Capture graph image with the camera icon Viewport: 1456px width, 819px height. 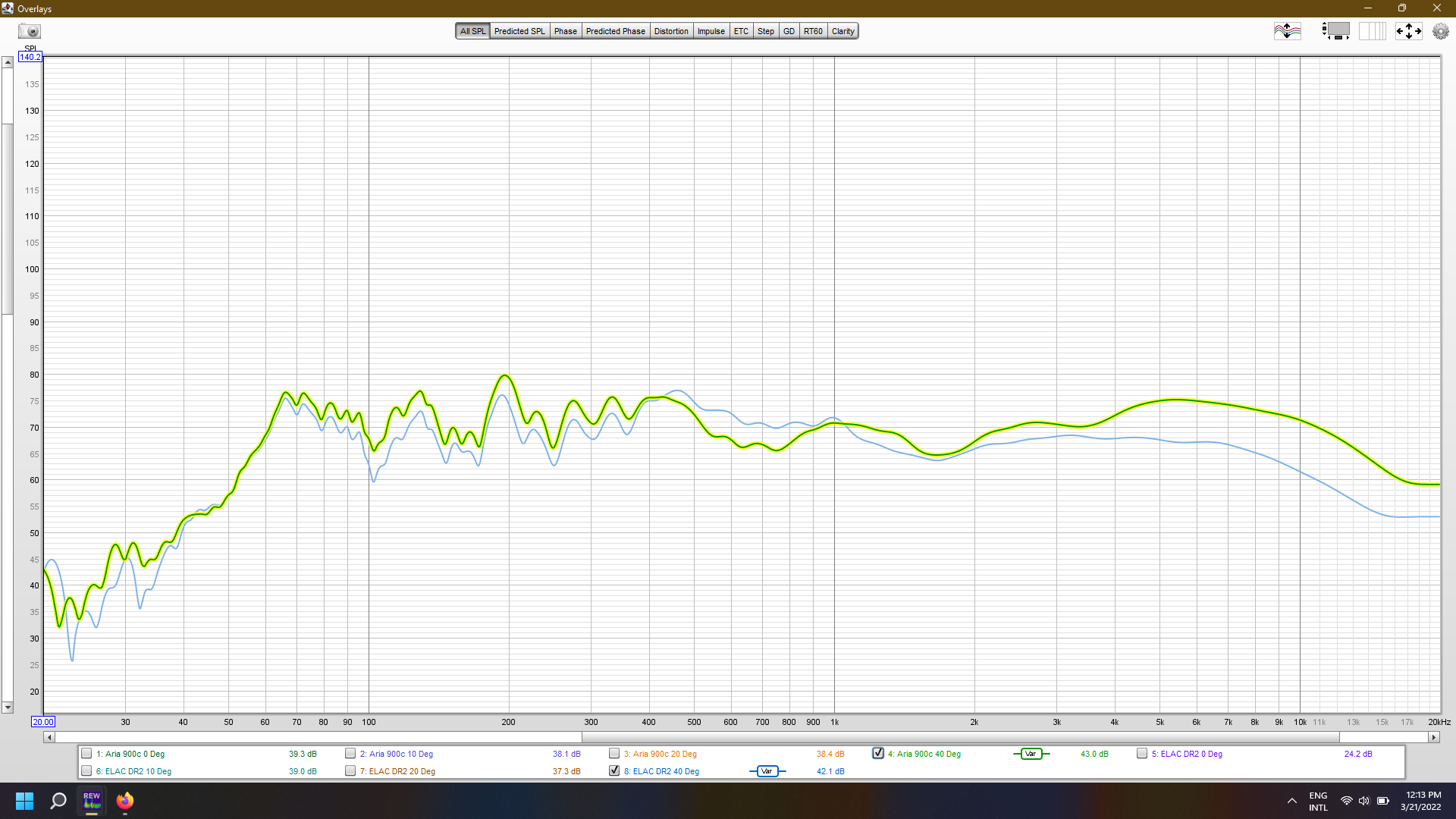click(x=30, y=31)
